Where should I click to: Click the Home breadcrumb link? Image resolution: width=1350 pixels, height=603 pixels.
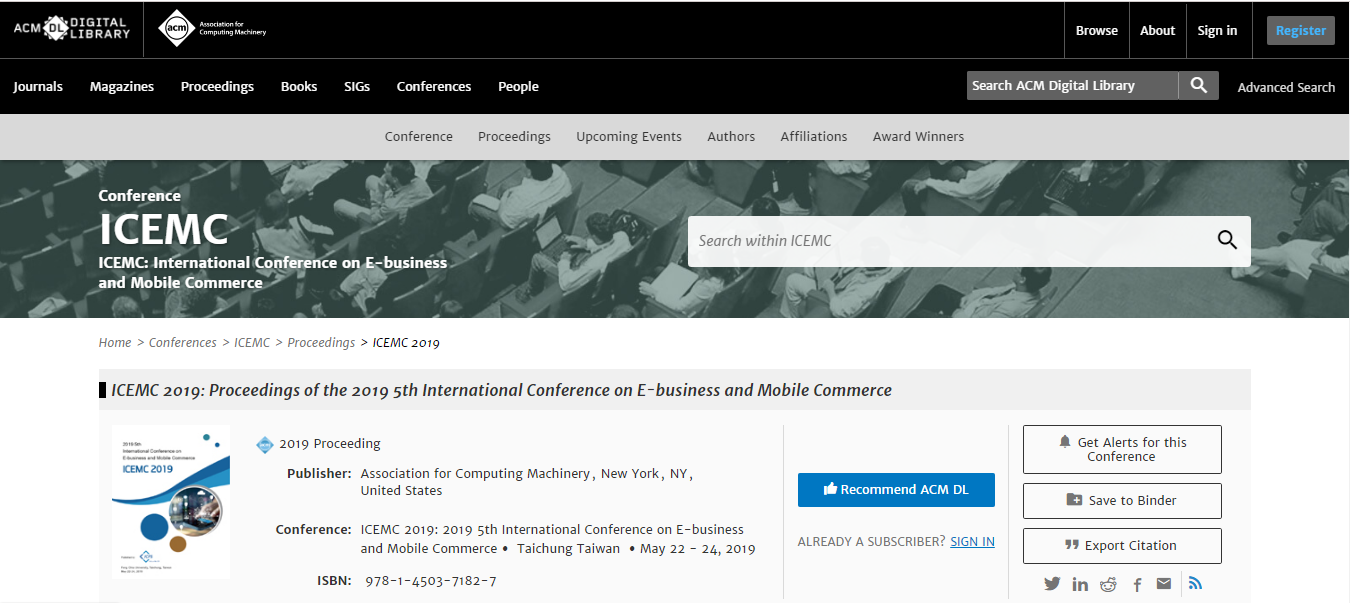click(x=115, y=342)
